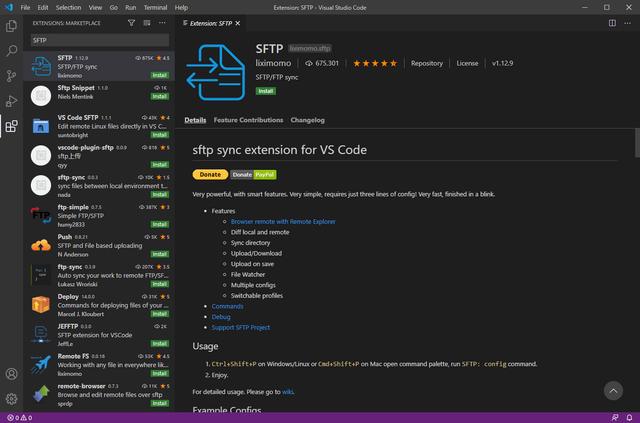Open the Support SFTP Project link
The width and height of the screenshot is (640, 423).
[x=240, y=327]
